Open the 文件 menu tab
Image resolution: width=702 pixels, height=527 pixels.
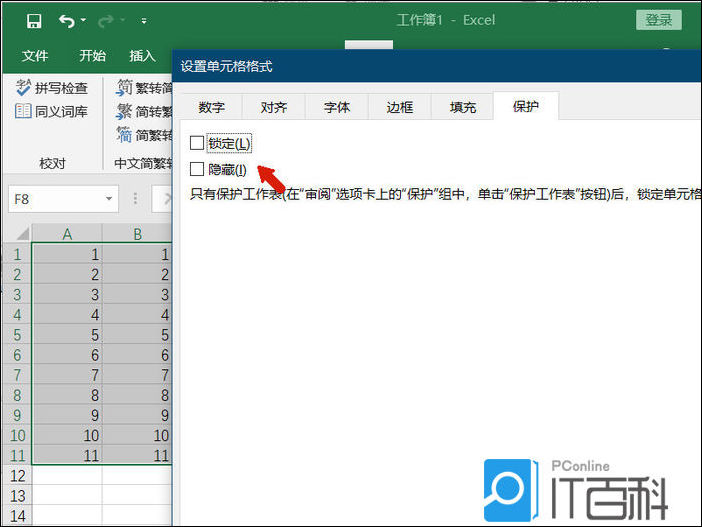point(35,56)
